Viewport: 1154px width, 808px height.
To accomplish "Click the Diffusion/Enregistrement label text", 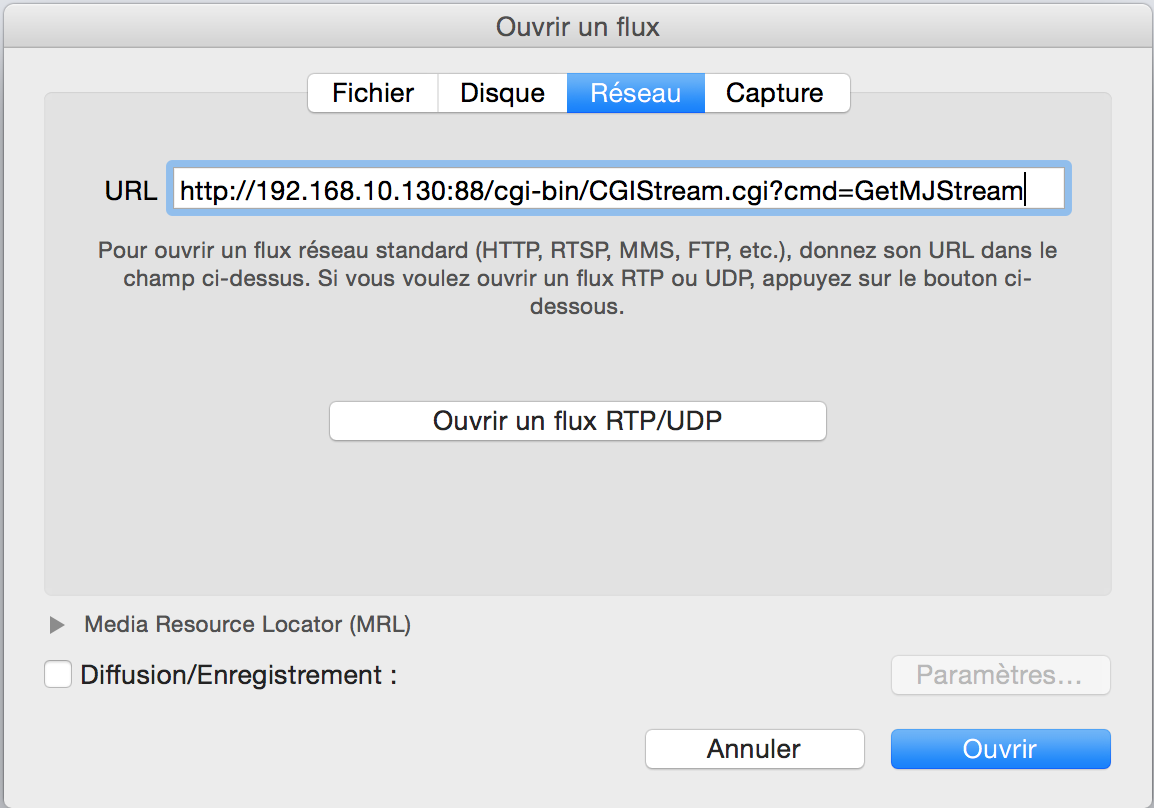I will (x=238, y=675).
